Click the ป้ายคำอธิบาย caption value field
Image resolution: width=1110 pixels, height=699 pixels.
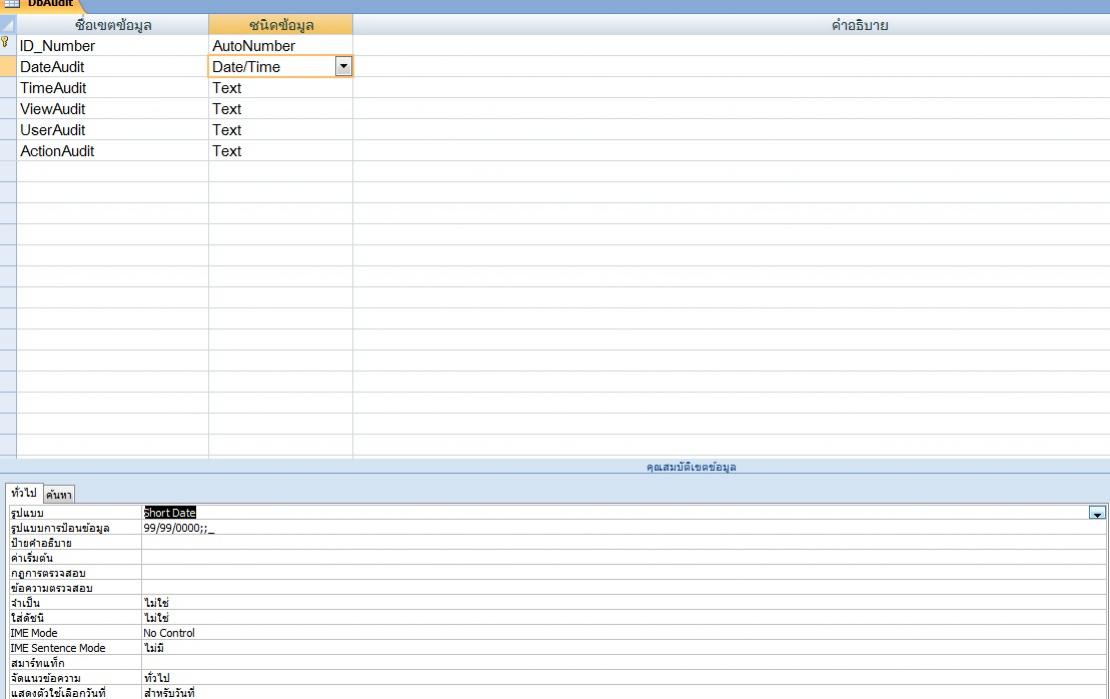tap(624, 542)
